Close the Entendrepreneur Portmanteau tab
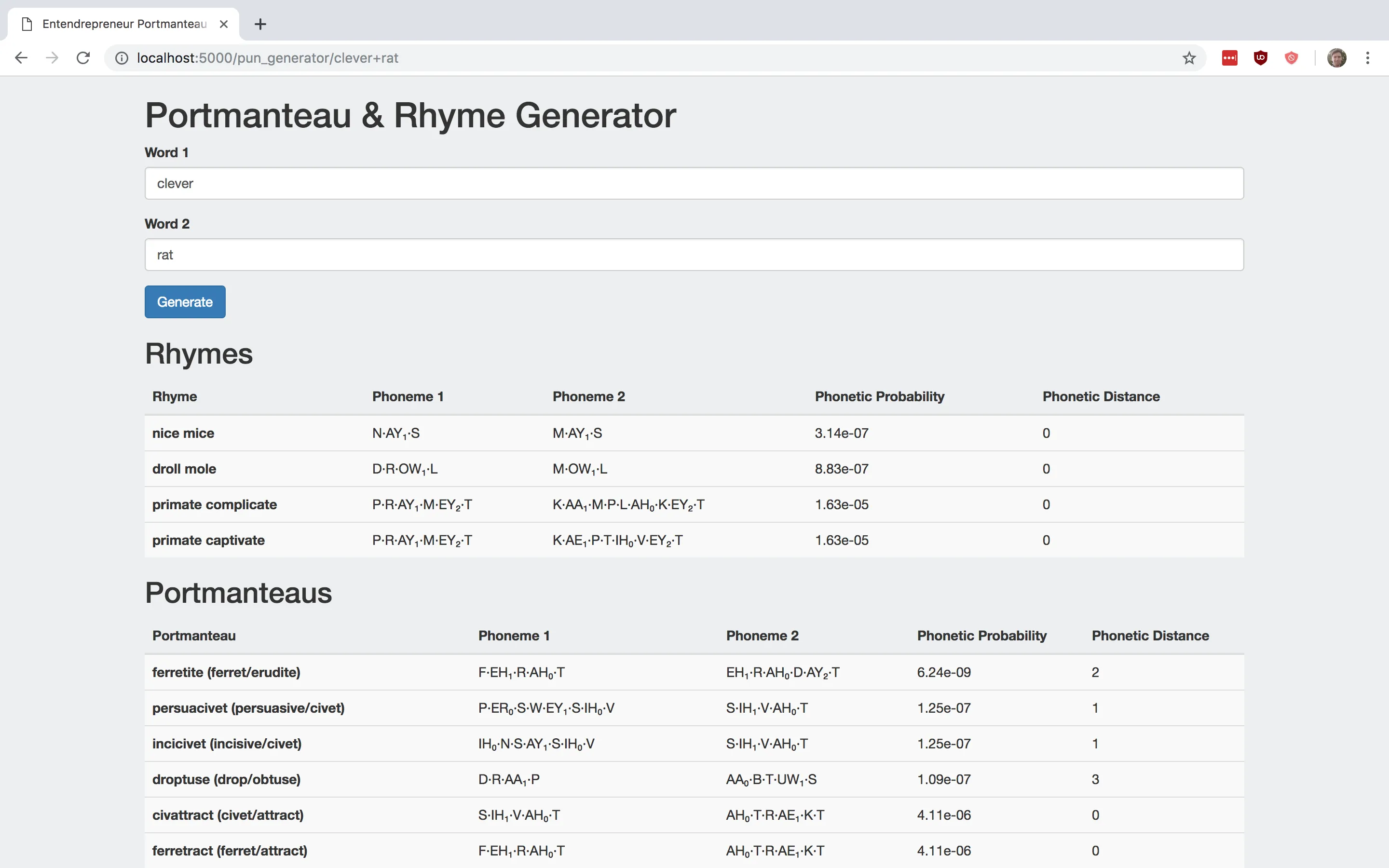Viewport: 1389px width, 868px height. click(224, 24)
